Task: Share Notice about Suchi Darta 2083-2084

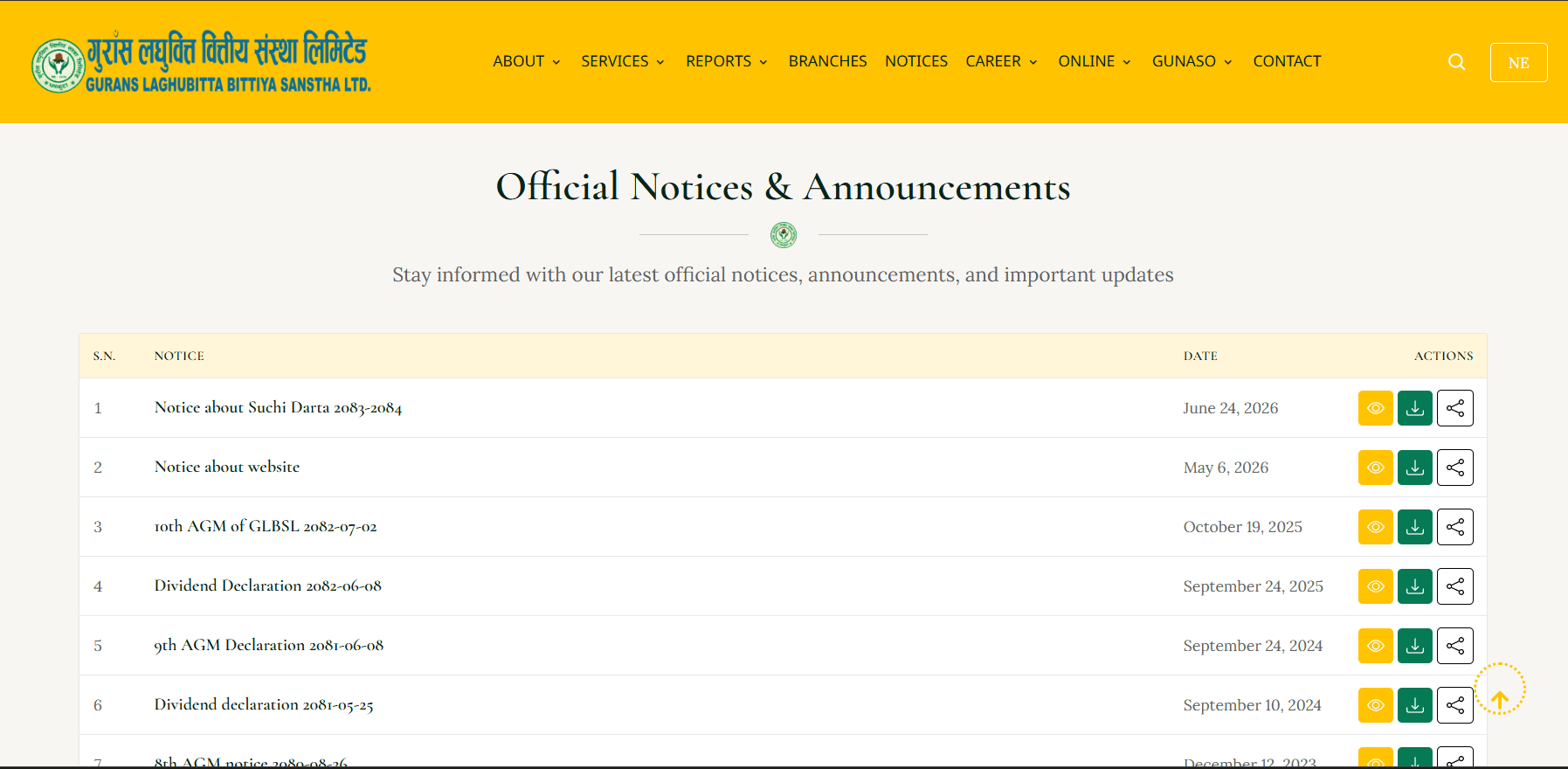Action: click(x=1454, y=408)
